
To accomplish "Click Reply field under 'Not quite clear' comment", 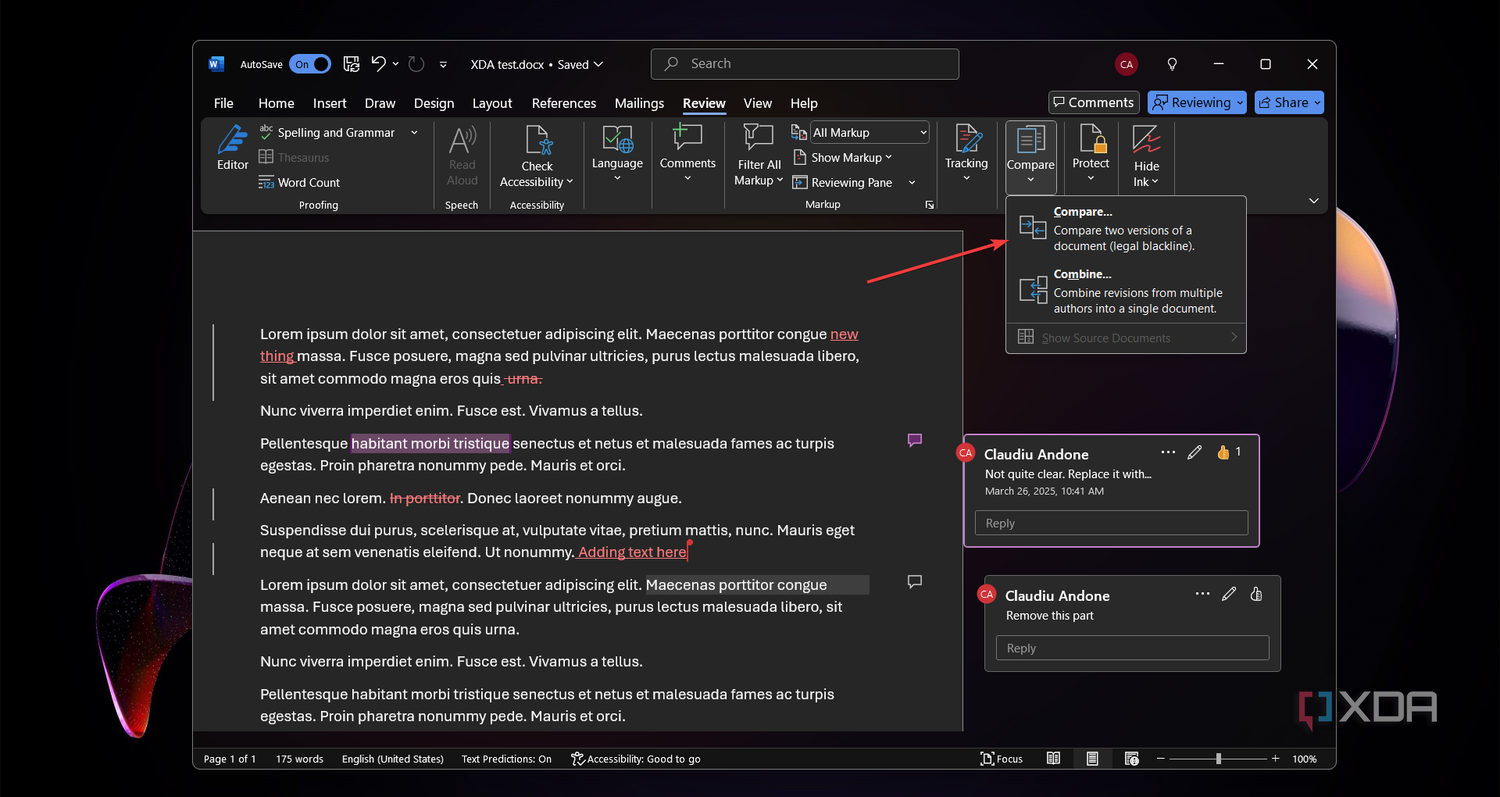I will (1111, 523).
